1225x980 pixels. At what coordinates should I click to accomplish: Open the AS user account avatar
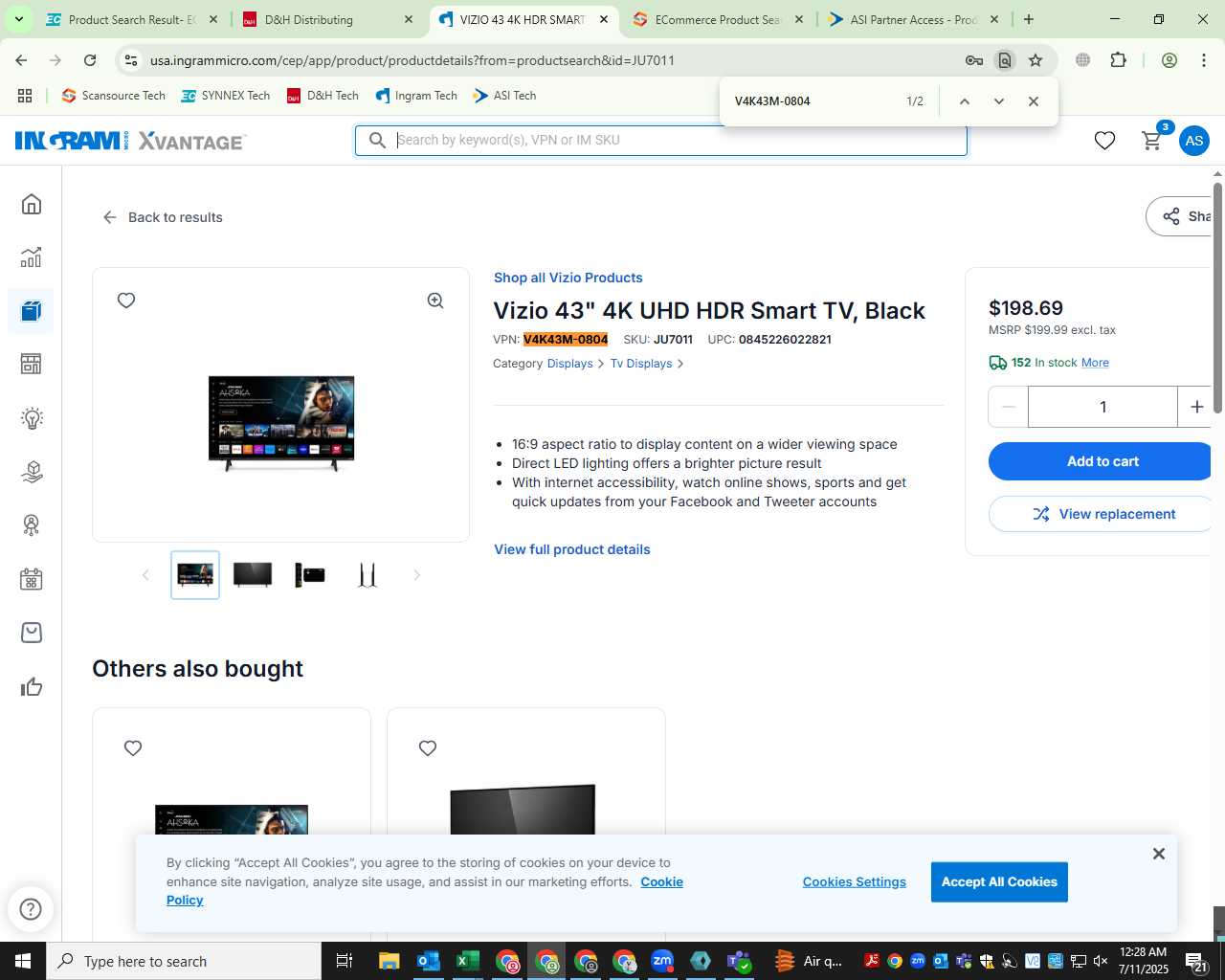click(x=1193, y=141)
